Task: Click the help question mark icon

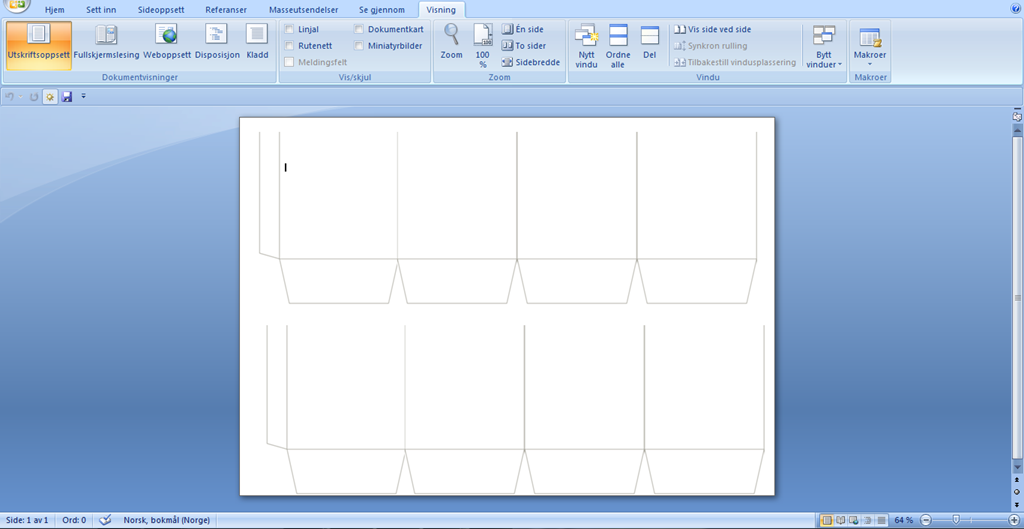Action: click(1016, 8)
